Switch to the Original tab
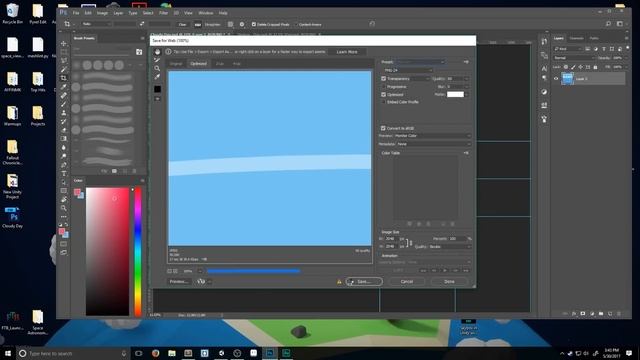This screenshot has width=640, height=360. [x=176, y=64]
